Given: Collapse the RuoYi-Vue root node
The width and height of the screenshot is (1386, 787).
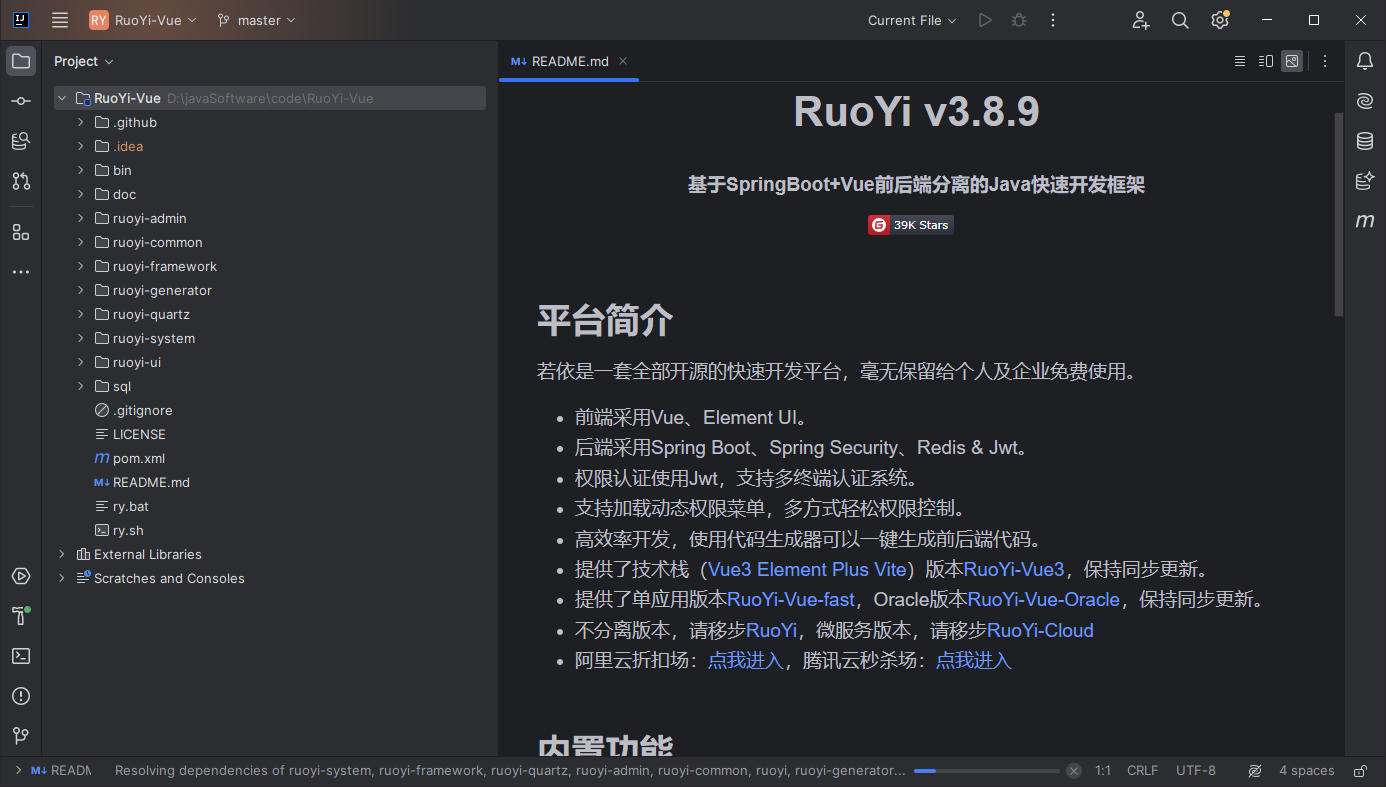Looking at the screenshot, I should point(62,98).
